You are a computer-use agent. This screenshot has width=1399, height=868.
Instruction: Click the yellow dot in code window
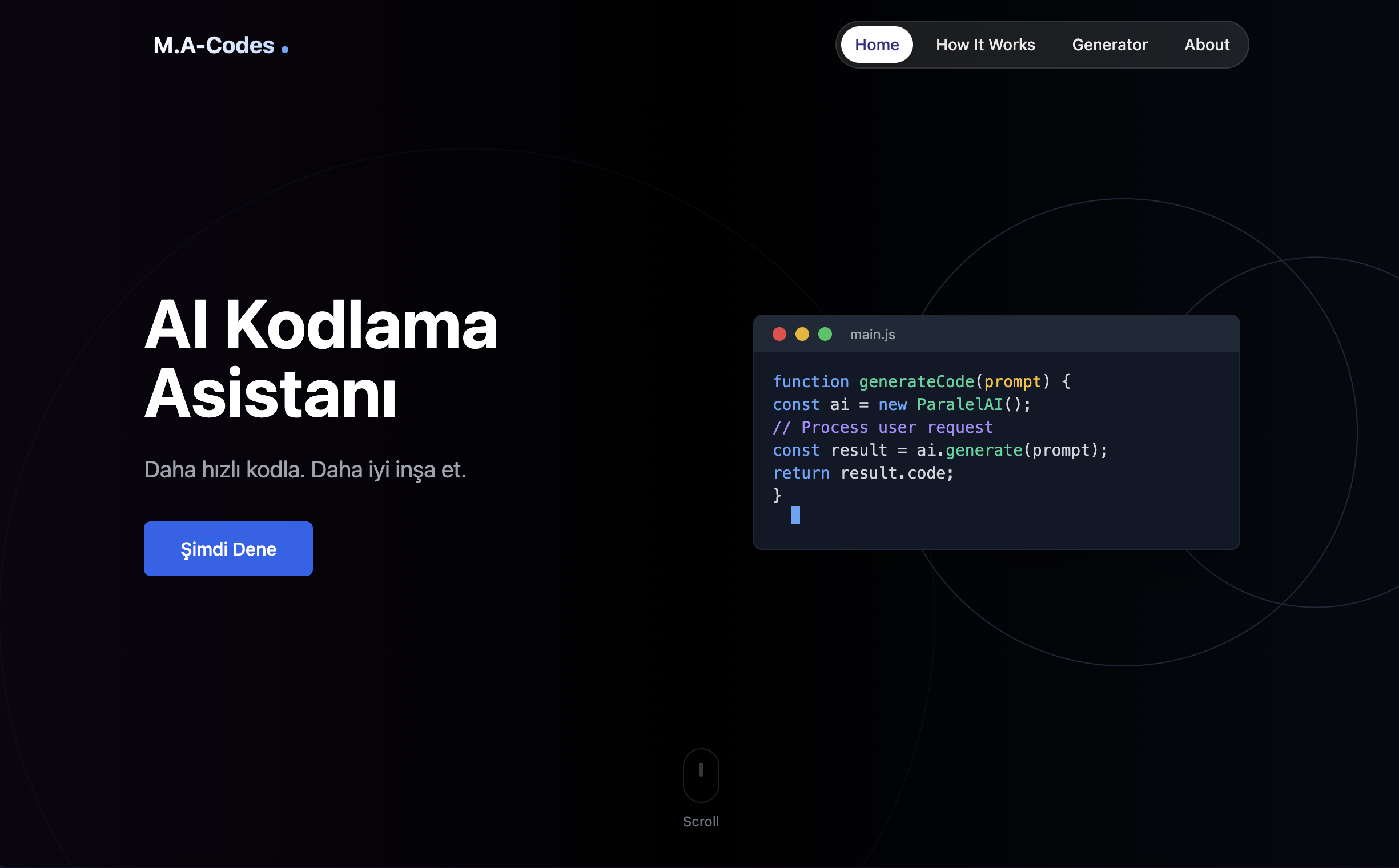tap(802, 334)
